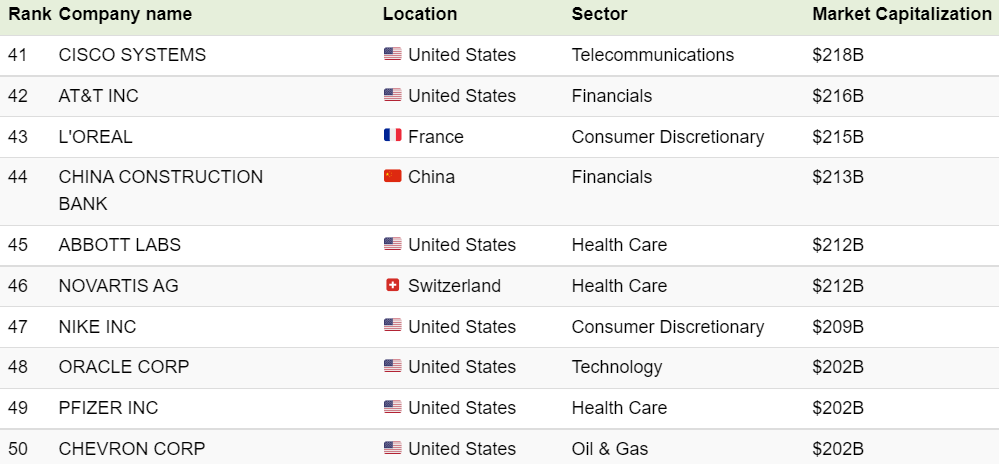
Task: Click the China flag icon
Action: click(392, 176)
